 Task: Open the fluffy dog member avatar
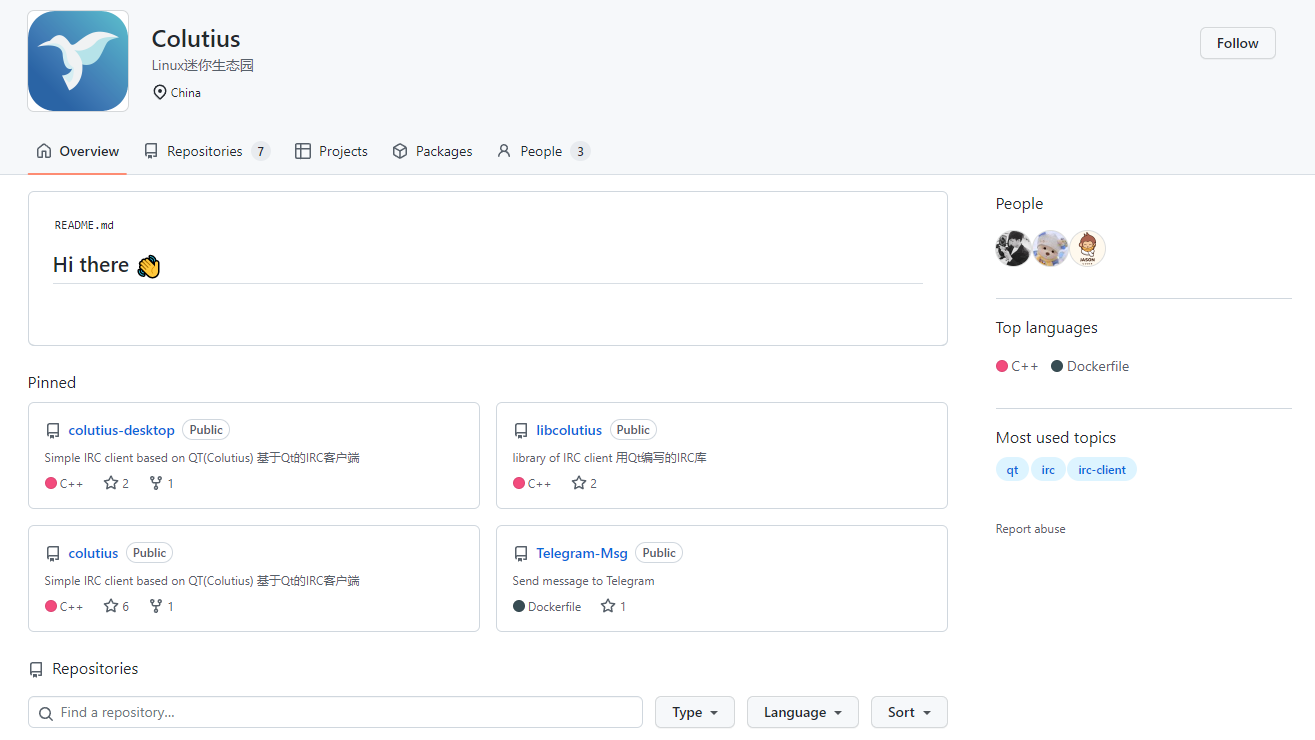pyautogui.click(x=1050, y=248)
